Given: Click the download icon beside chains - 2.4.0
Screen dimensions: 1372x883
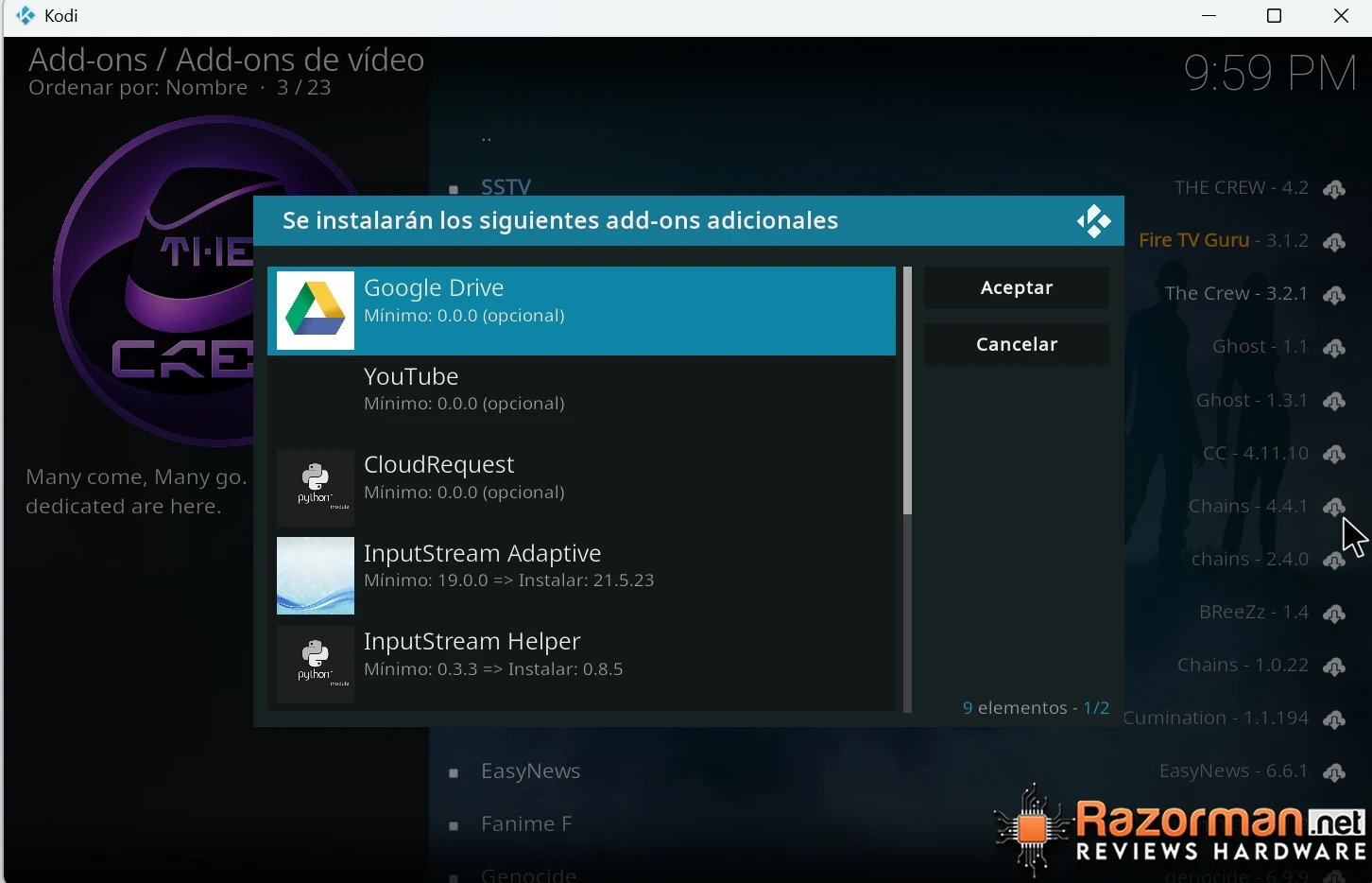Looking at the screenshot, I should pyautogui.click(x=1334, y=561).
